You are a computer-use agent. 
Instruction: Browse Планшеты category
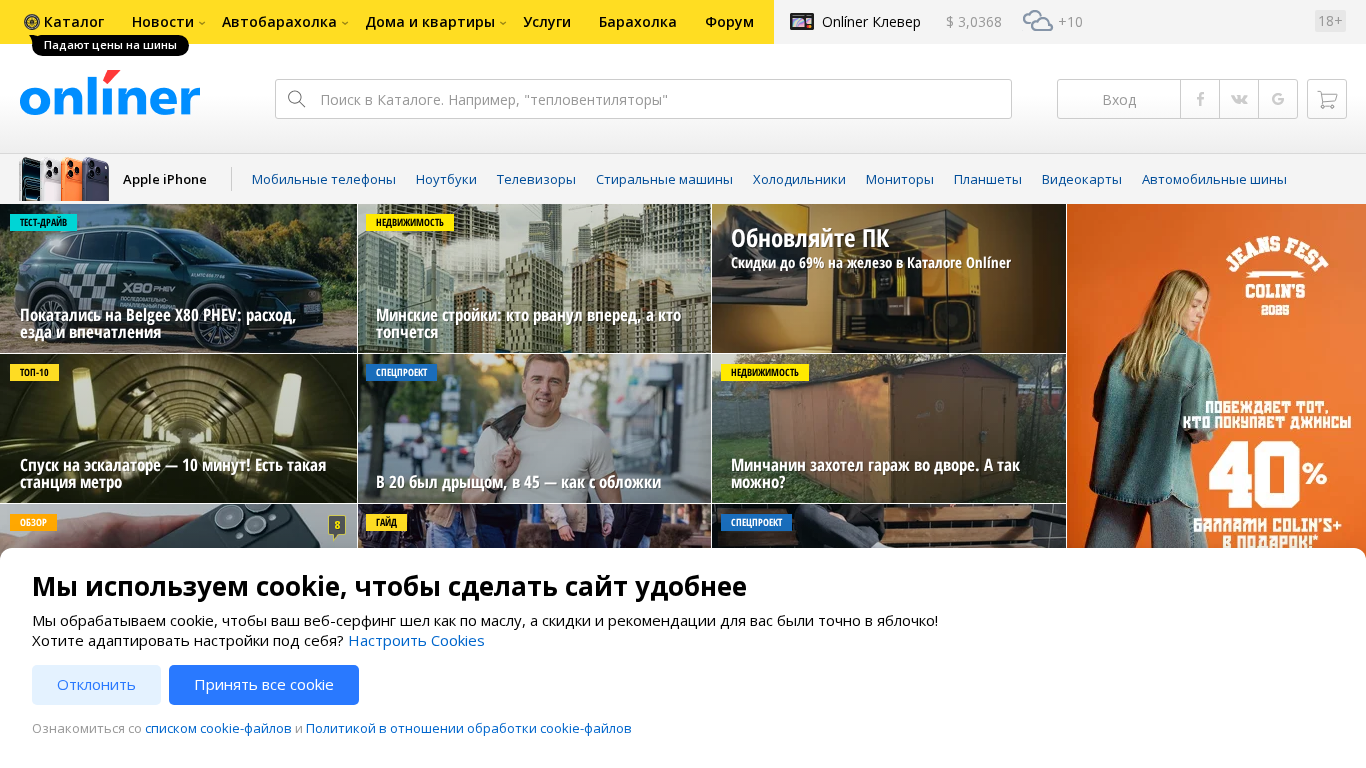988,179
